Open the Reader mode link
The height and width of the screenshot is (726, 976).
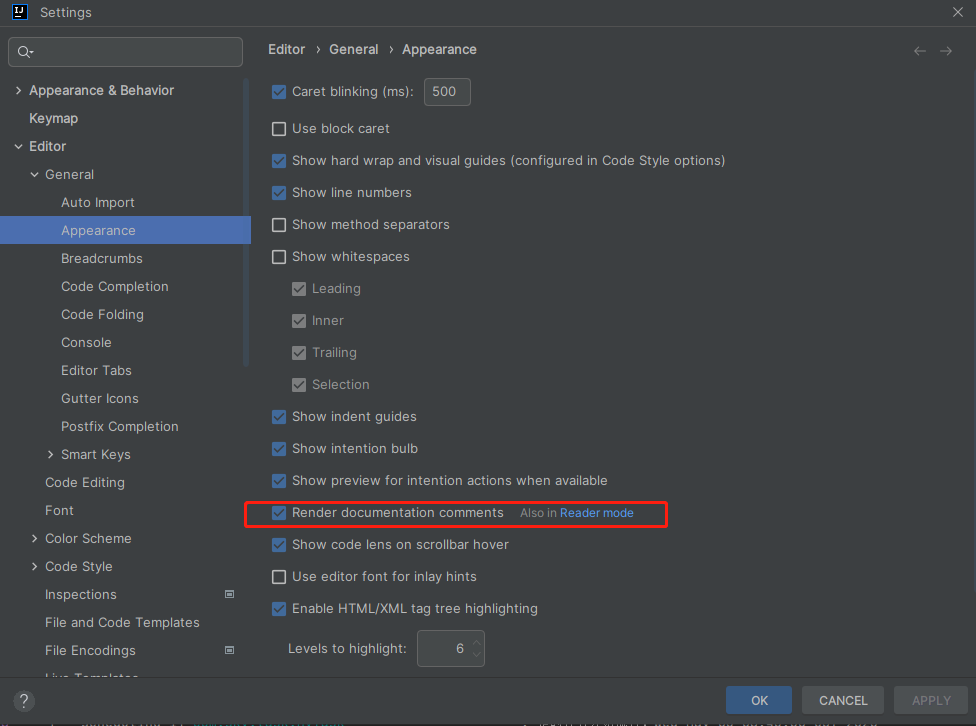pos(596,513)
